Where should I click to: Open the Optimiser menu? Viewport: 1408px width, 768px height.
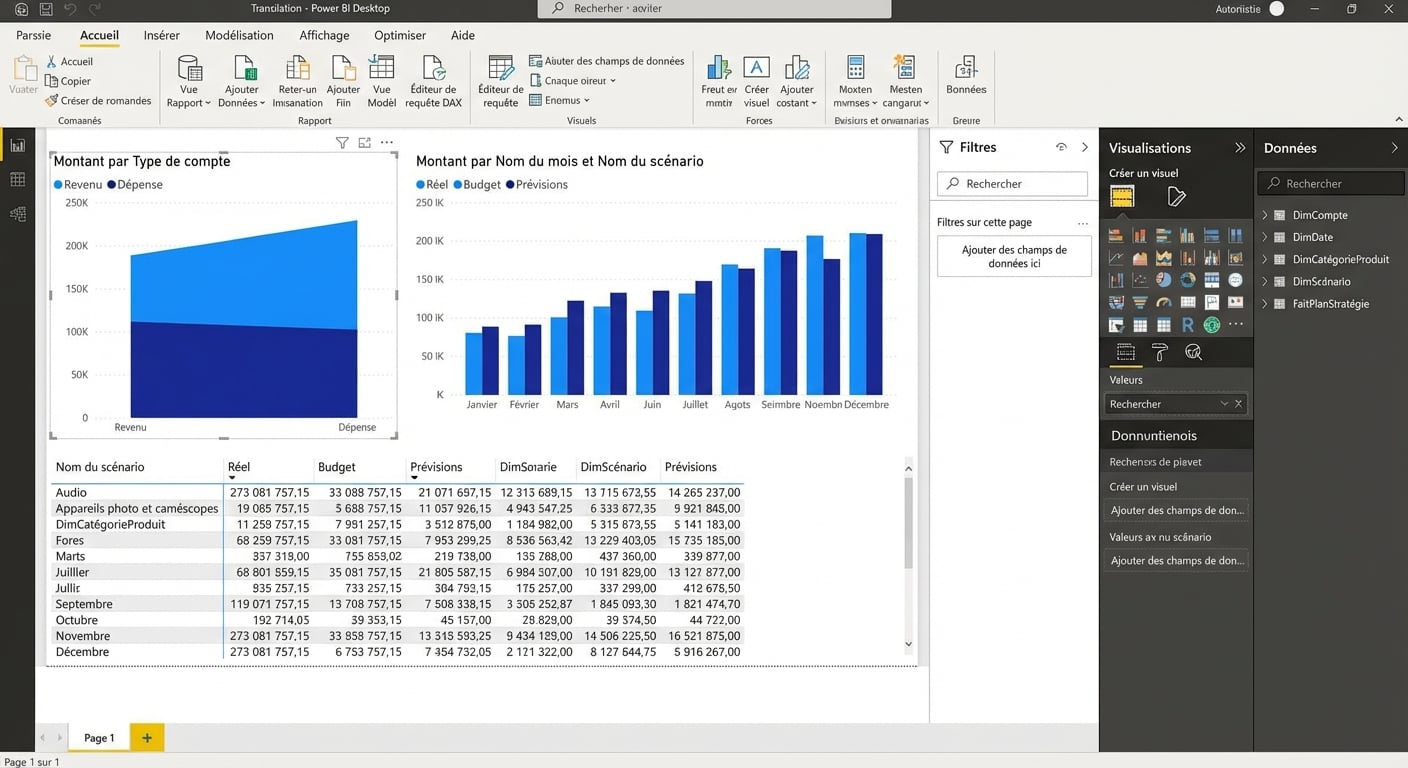tap(400, 35)
